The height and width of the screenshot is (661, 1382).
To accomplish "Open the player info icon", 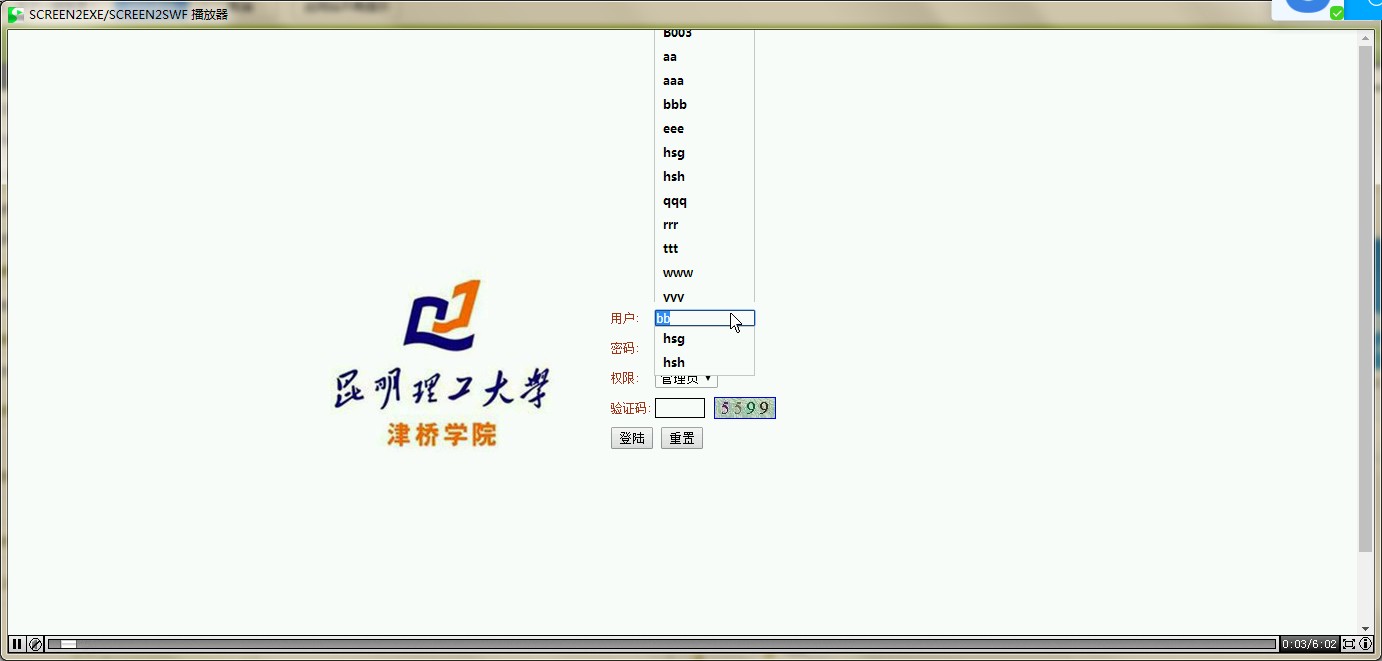I will coord(1366,644).
